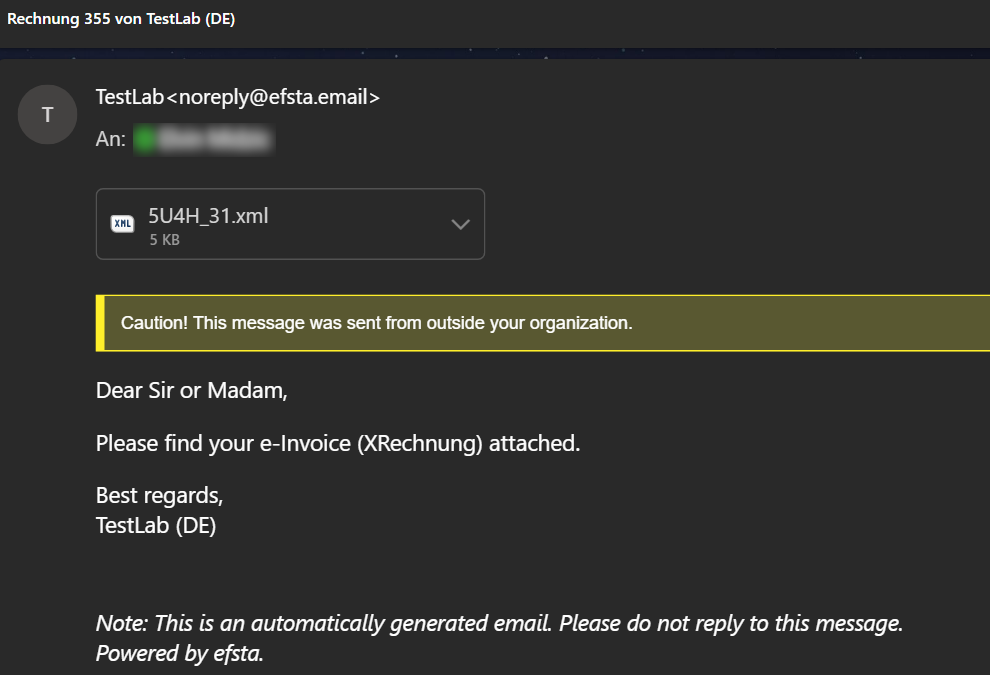Screen dimensions: 990x675
Task: Click the An: label in the header
Action: tap(109, 139)
